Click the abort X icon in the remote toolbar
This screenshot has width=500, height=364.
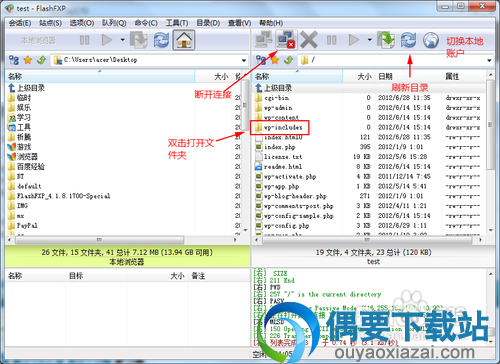pyautogui.click(x=309, y=40)
